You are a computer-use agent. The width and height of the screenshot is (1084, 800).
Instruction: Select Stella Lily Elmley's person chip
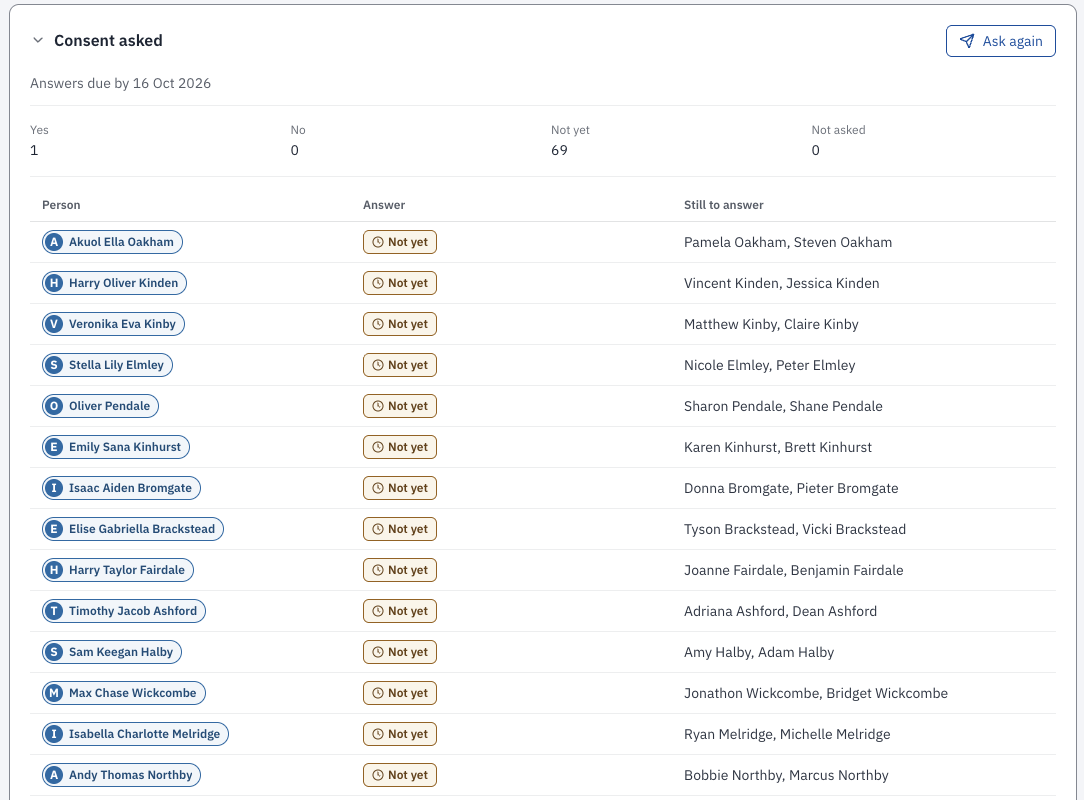107,365
